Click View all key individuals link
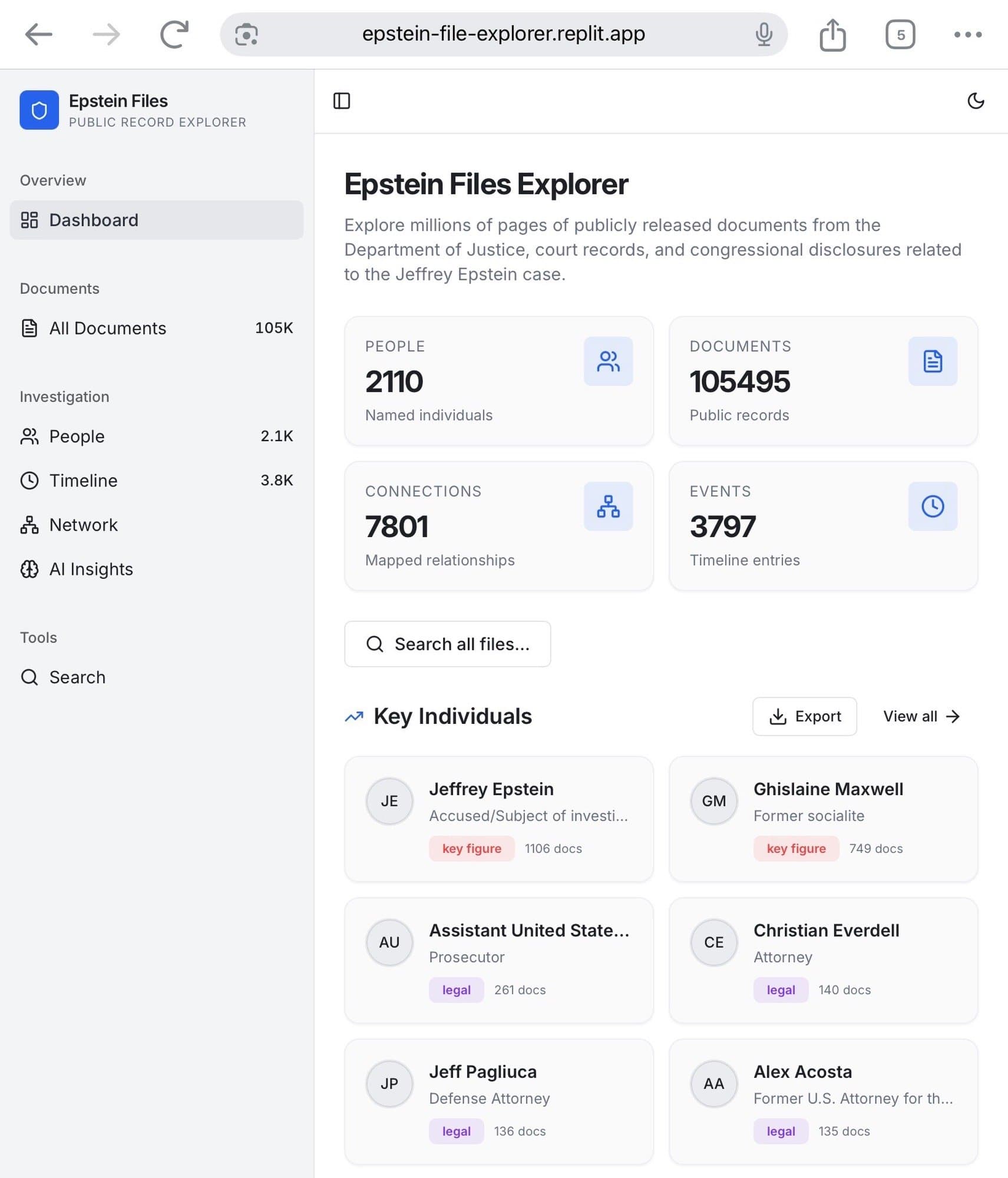 pos(921,716)
